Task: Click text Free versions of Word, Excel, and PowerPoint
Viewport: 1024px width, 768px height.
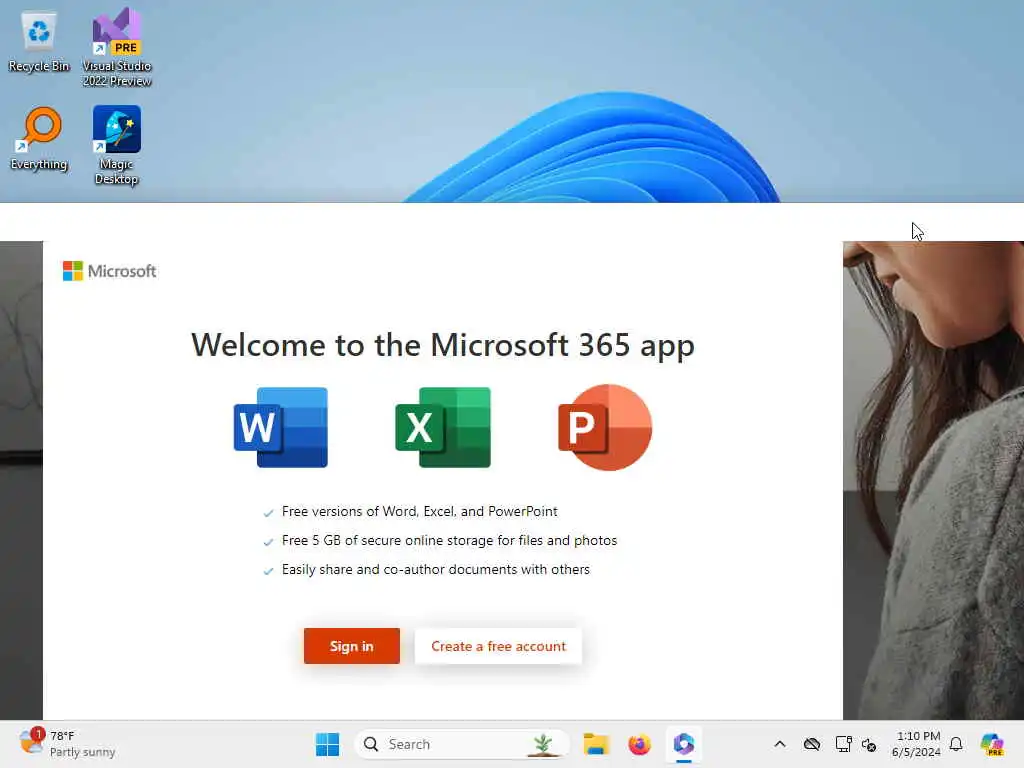Action: point(419,511)
